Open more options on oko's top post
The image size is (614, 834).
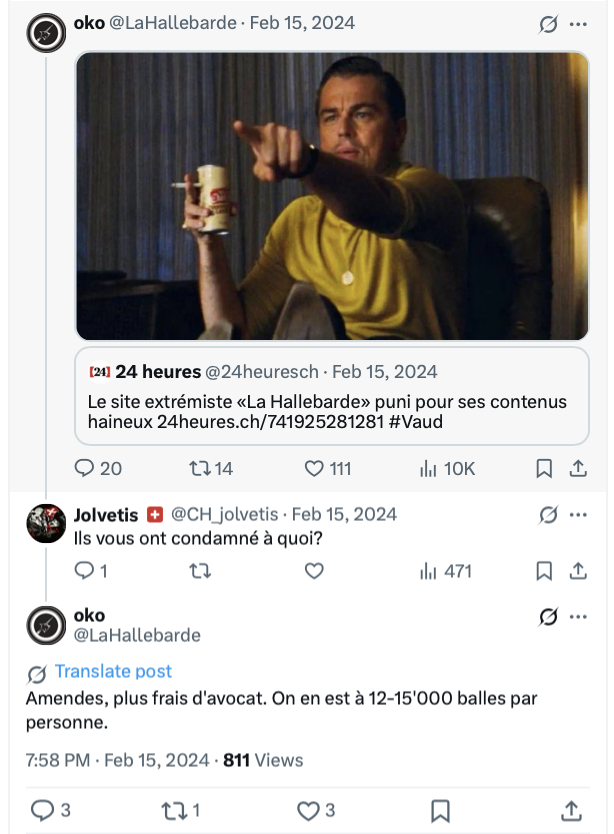click(578, 24)
